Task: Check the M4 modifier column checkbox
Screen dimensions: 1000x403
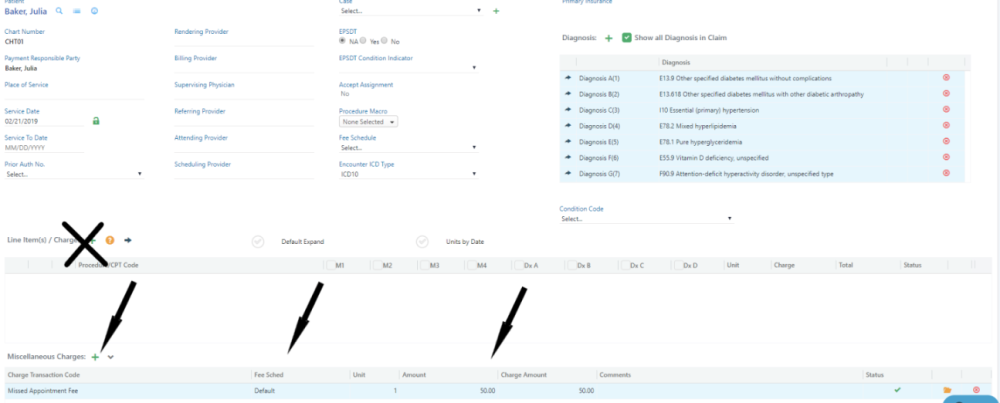Action: pyautogui.click(x=472, y=265)
